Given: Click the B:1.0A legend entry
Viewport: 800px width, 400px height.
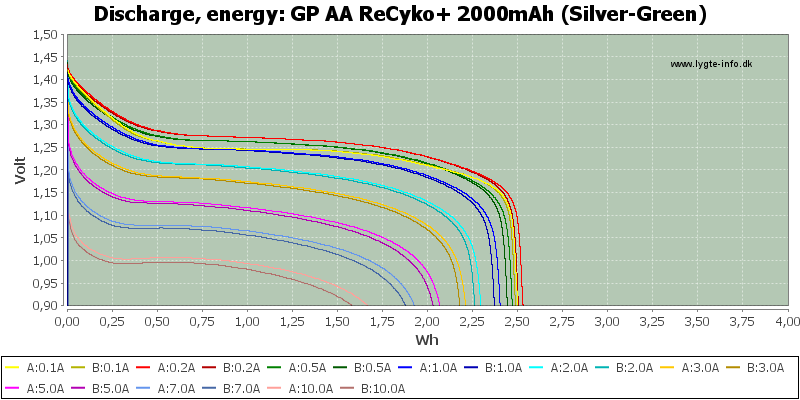Looking at the screenshot, I should (492, 367).
